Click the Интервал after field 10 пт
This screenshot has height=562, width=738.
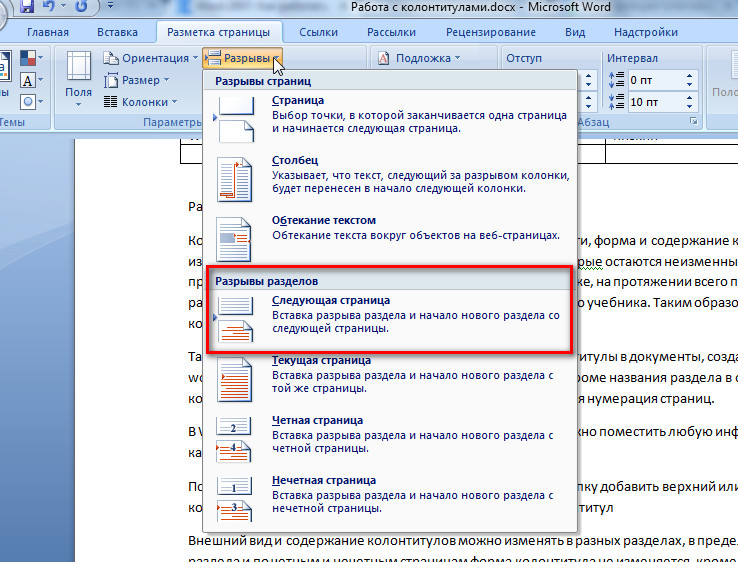pyautogui.click(x=657, y=102)
